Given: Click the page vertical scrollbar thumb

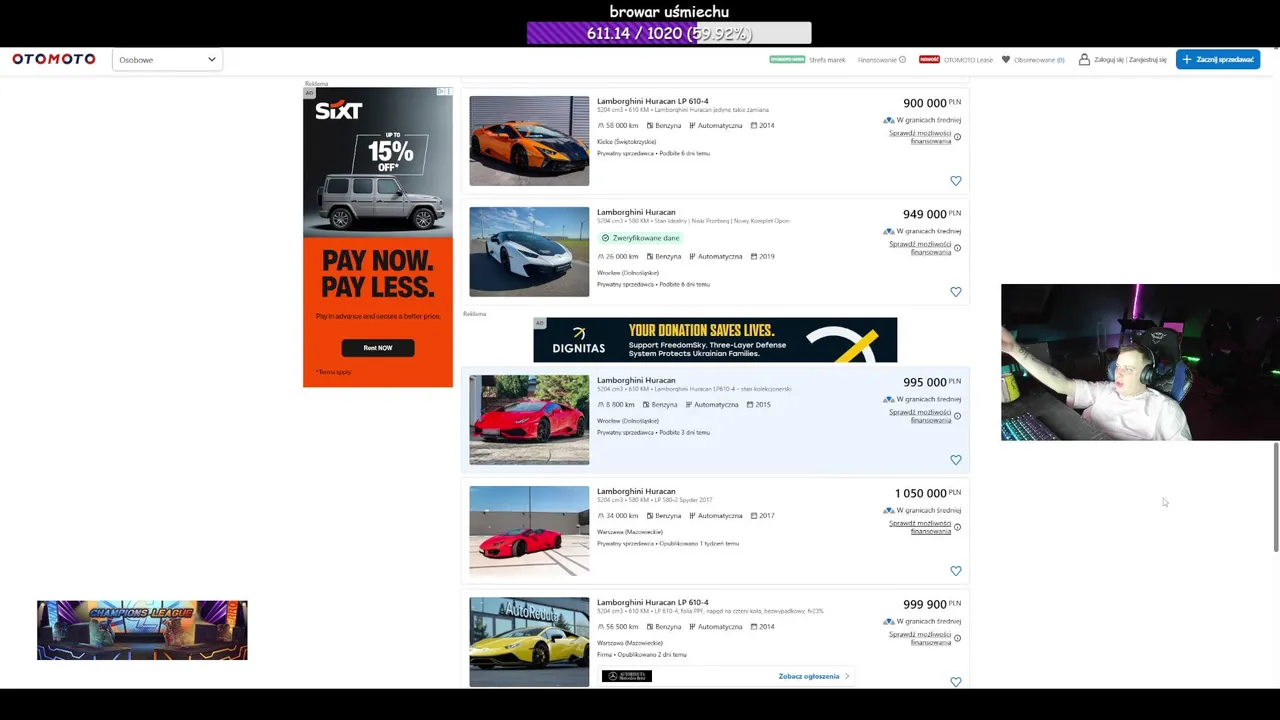Looking at the screenshot, I should (x=1275, y=496).
